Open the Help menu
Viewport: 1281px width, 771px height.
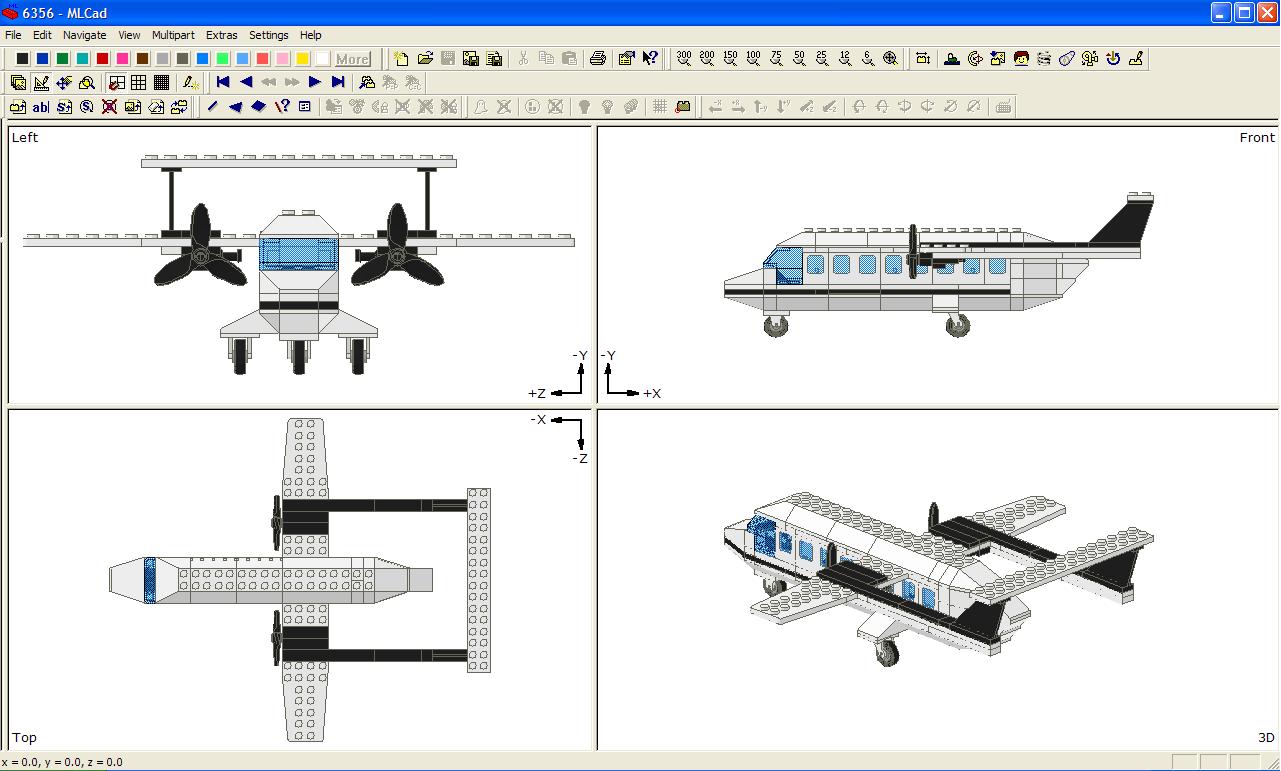(x=311, y=35)
